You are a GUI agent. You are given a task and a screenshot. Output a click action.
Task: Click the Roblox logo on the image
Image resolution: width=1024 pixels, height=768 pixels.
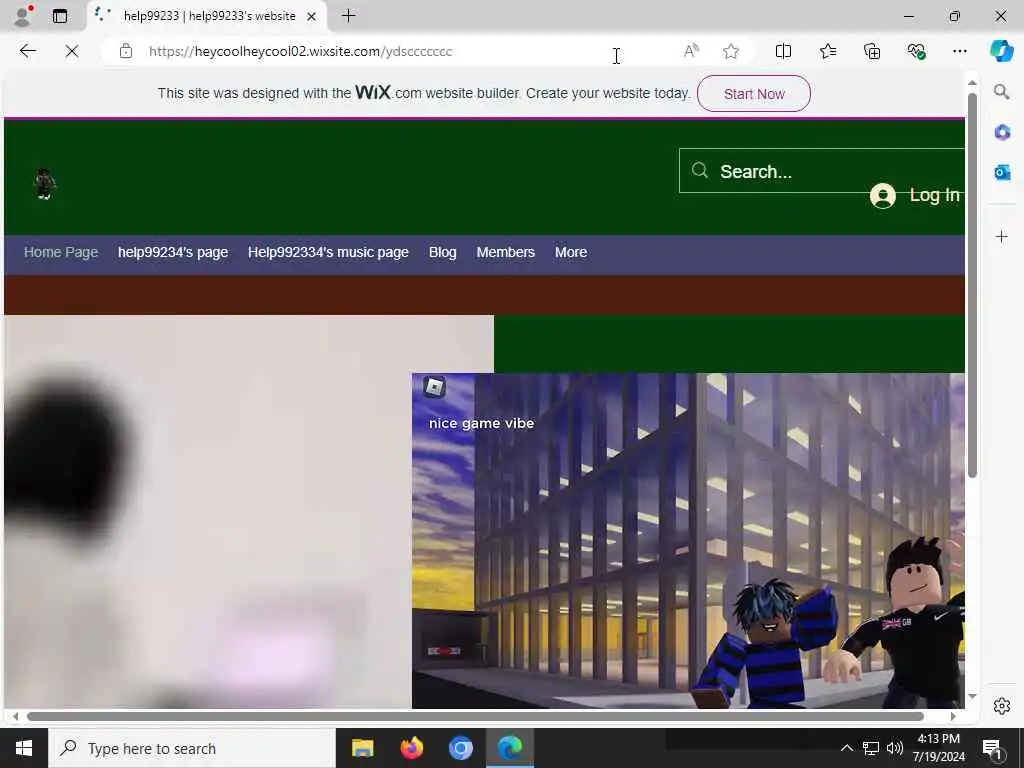434,387
